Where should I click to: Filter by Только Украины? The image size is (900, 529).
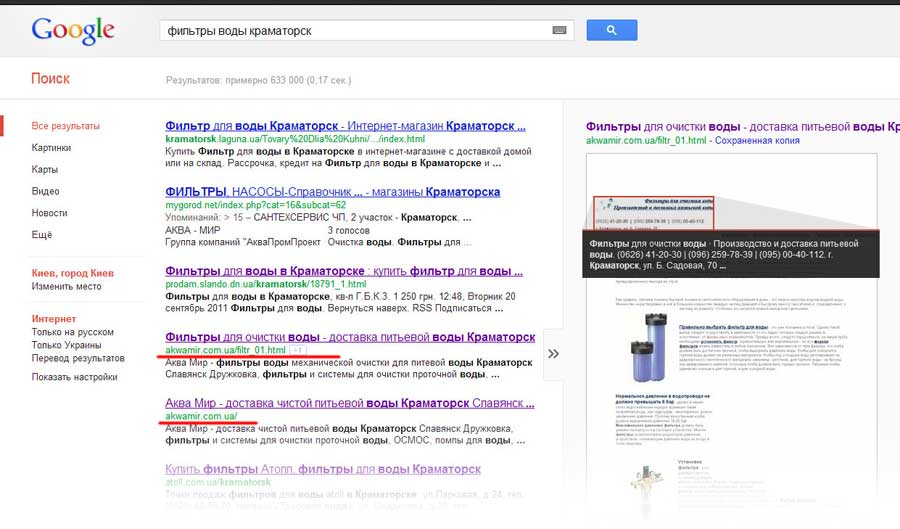click(67, 345)
